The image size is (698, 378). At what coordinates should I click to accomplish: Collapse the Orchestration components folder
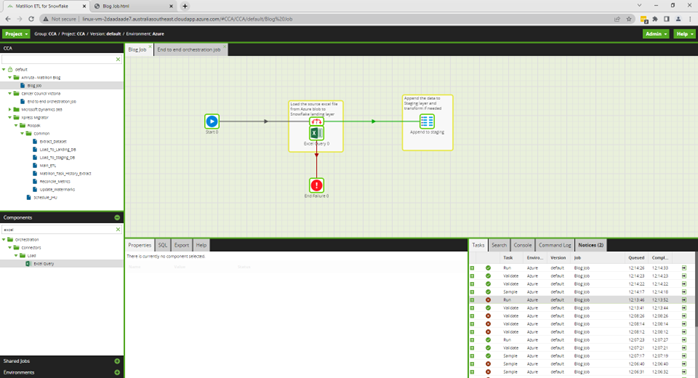tap(4, 240)
